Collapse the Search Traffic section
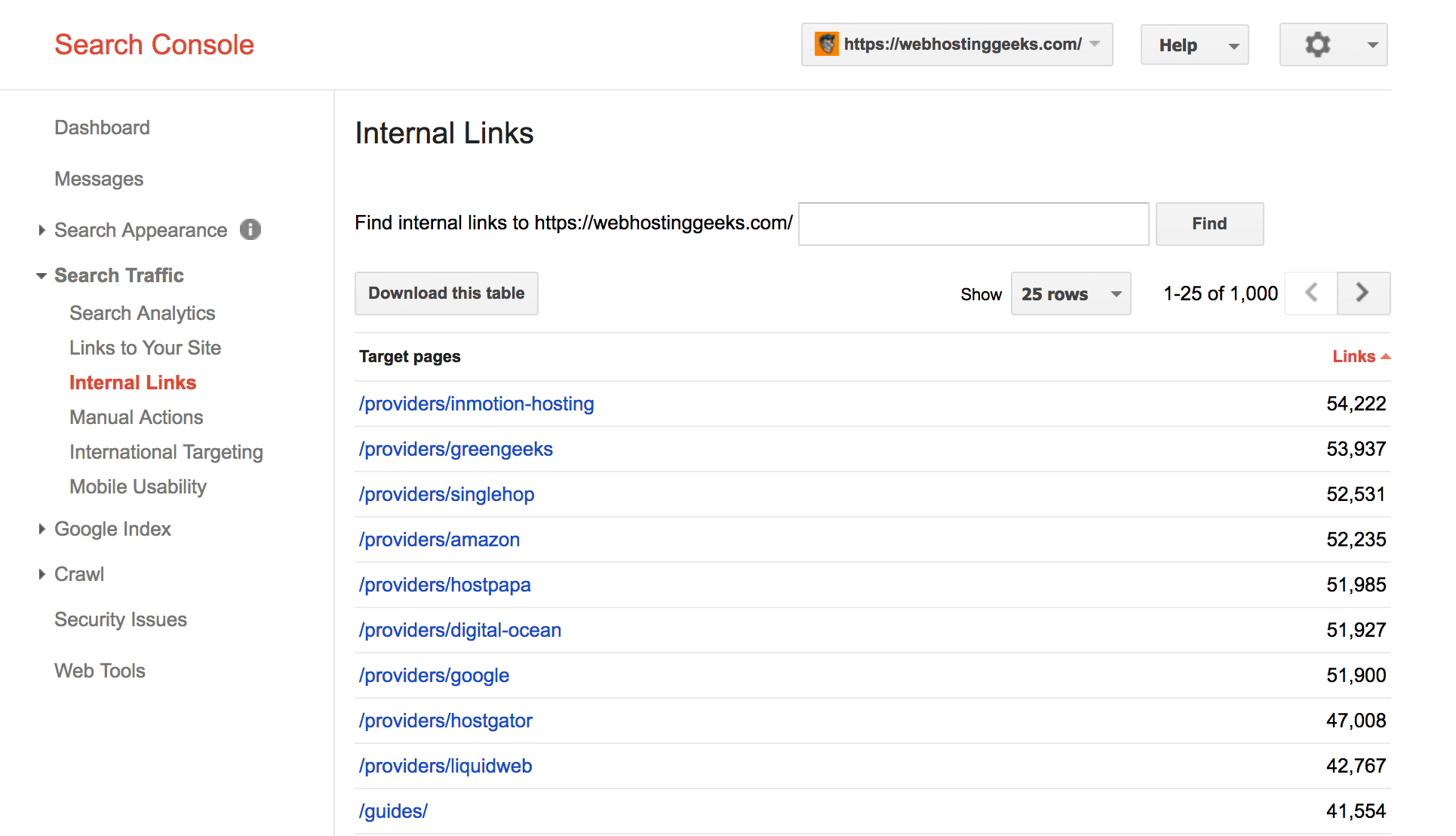This screenshot has width=1456, height=836. pos(41,275)
